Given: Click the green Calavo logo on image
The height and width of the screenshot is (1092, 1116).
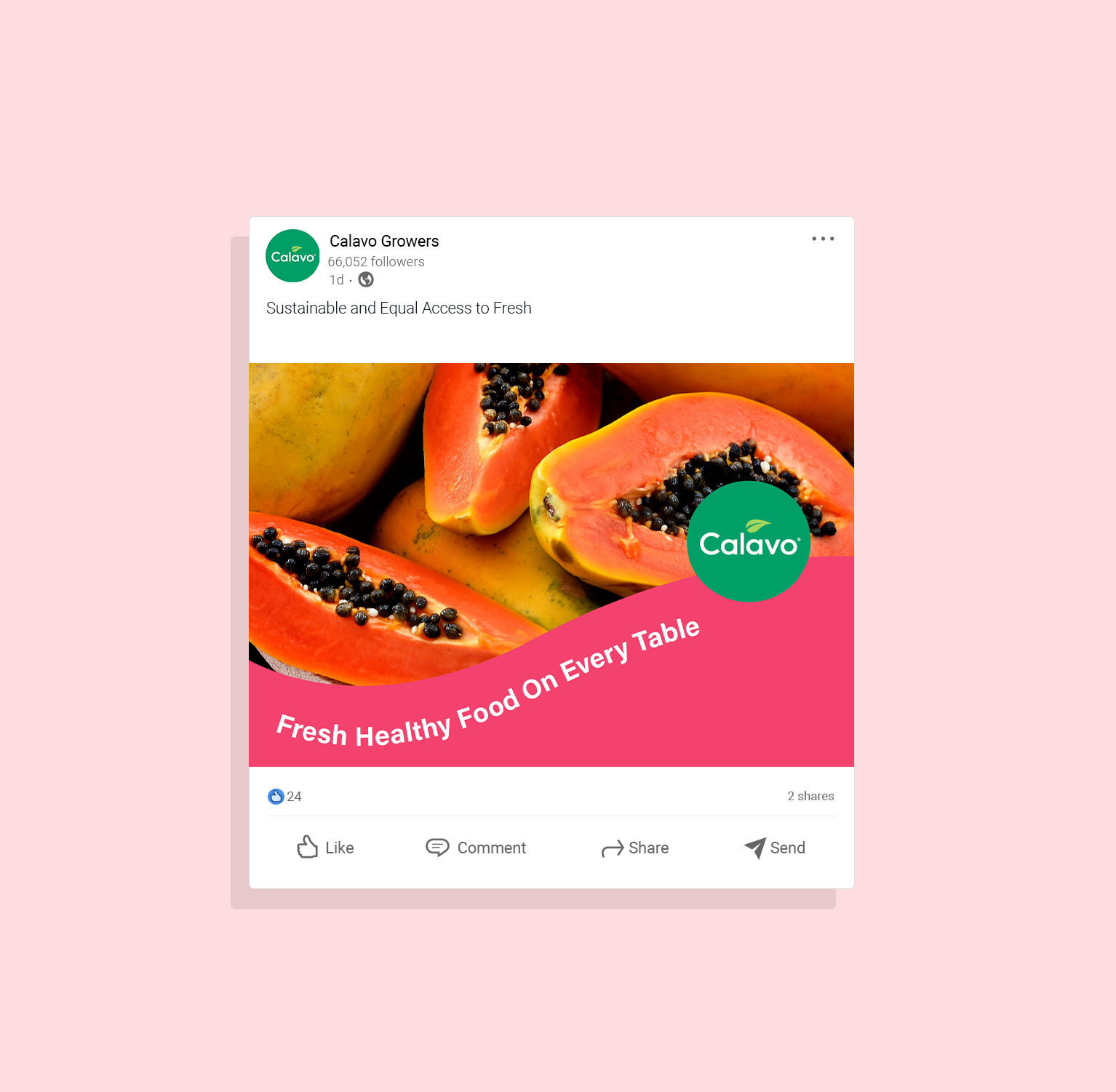Looking at the screenshot, I should [749, 541].
